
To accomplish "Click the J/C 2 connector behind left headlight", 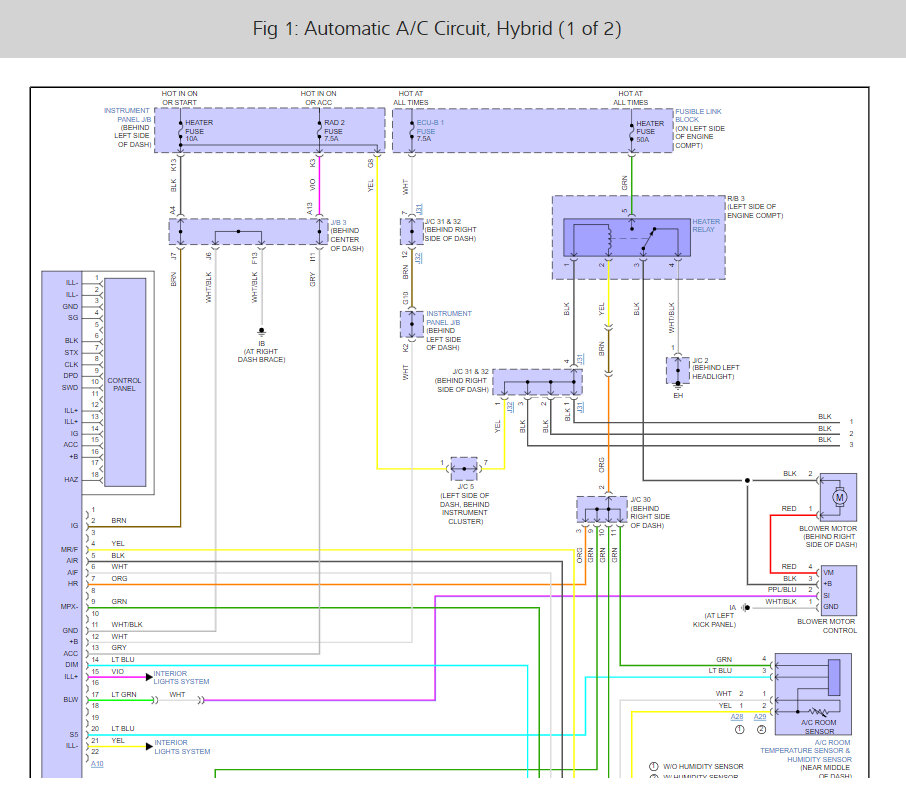I will pyautogui.click(x=678, y=369).
